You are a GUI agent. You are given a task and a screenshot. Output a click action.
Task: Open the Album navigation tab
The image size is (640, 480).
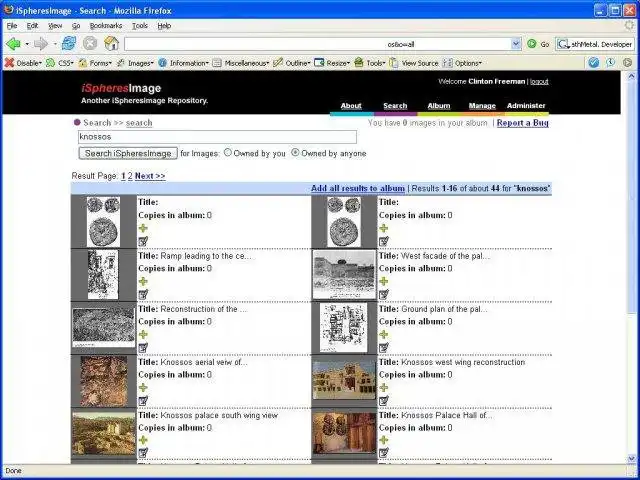[439, 106]
